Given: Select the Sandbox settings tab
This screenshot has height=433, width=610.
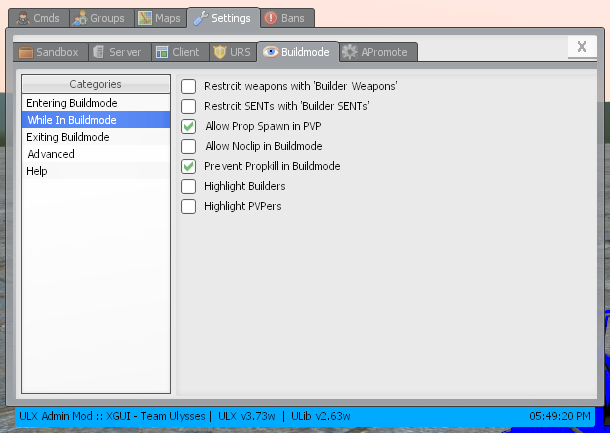Looking at the screenshot, I should point(50,52).
